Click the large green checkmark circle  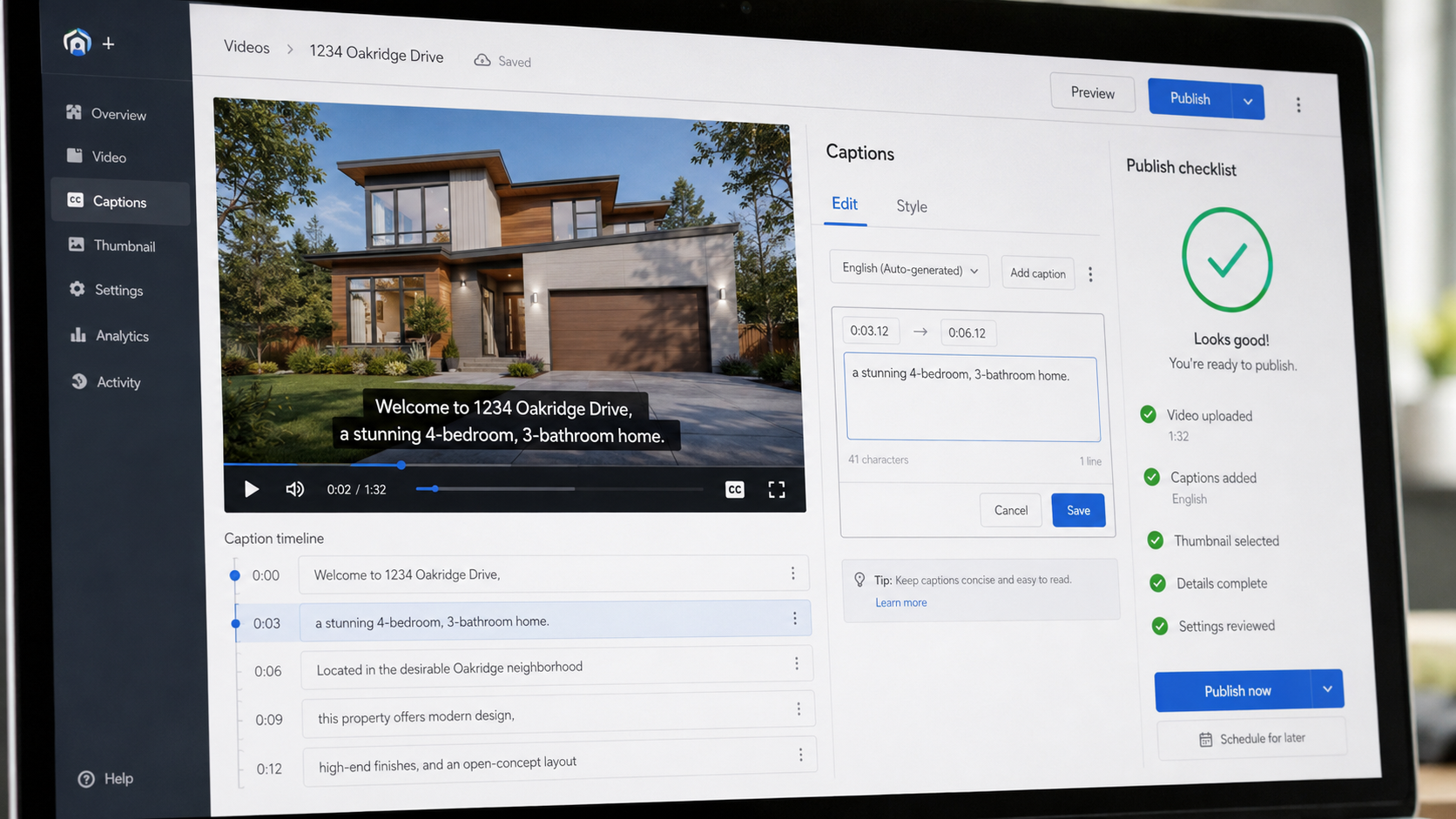click(x=1227, y=259)
